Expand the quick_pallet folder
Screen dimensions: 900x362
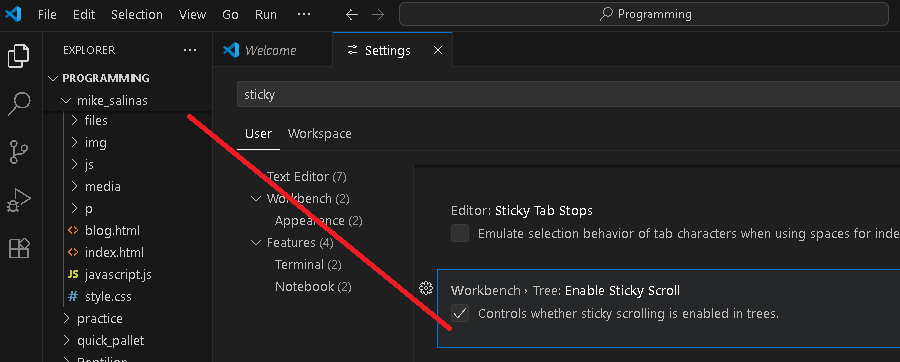[66, 341]
